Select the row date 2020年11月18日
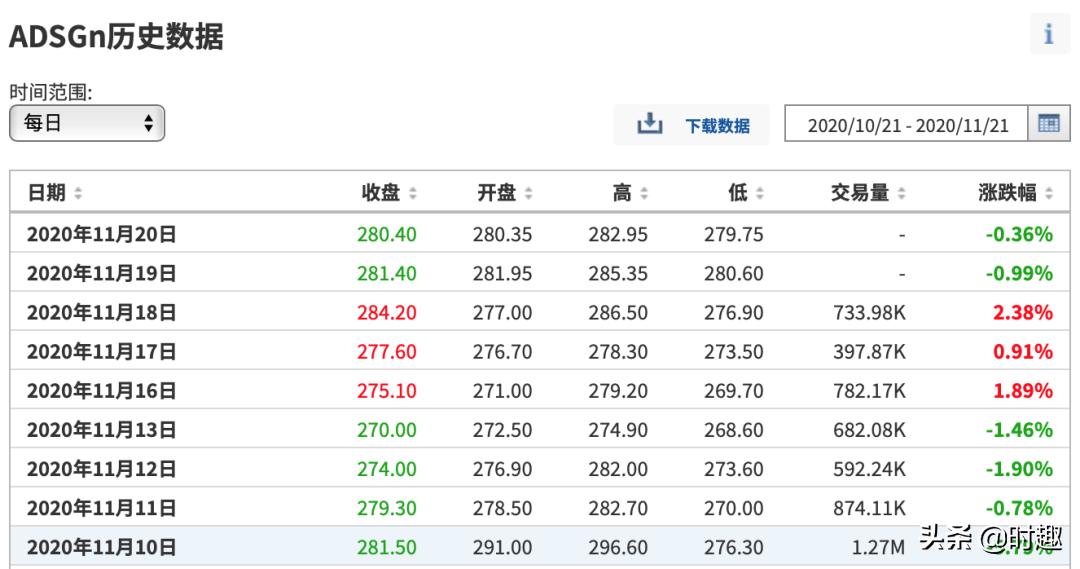This screenshot has width=1080, height=569. (x=101, y=313)
